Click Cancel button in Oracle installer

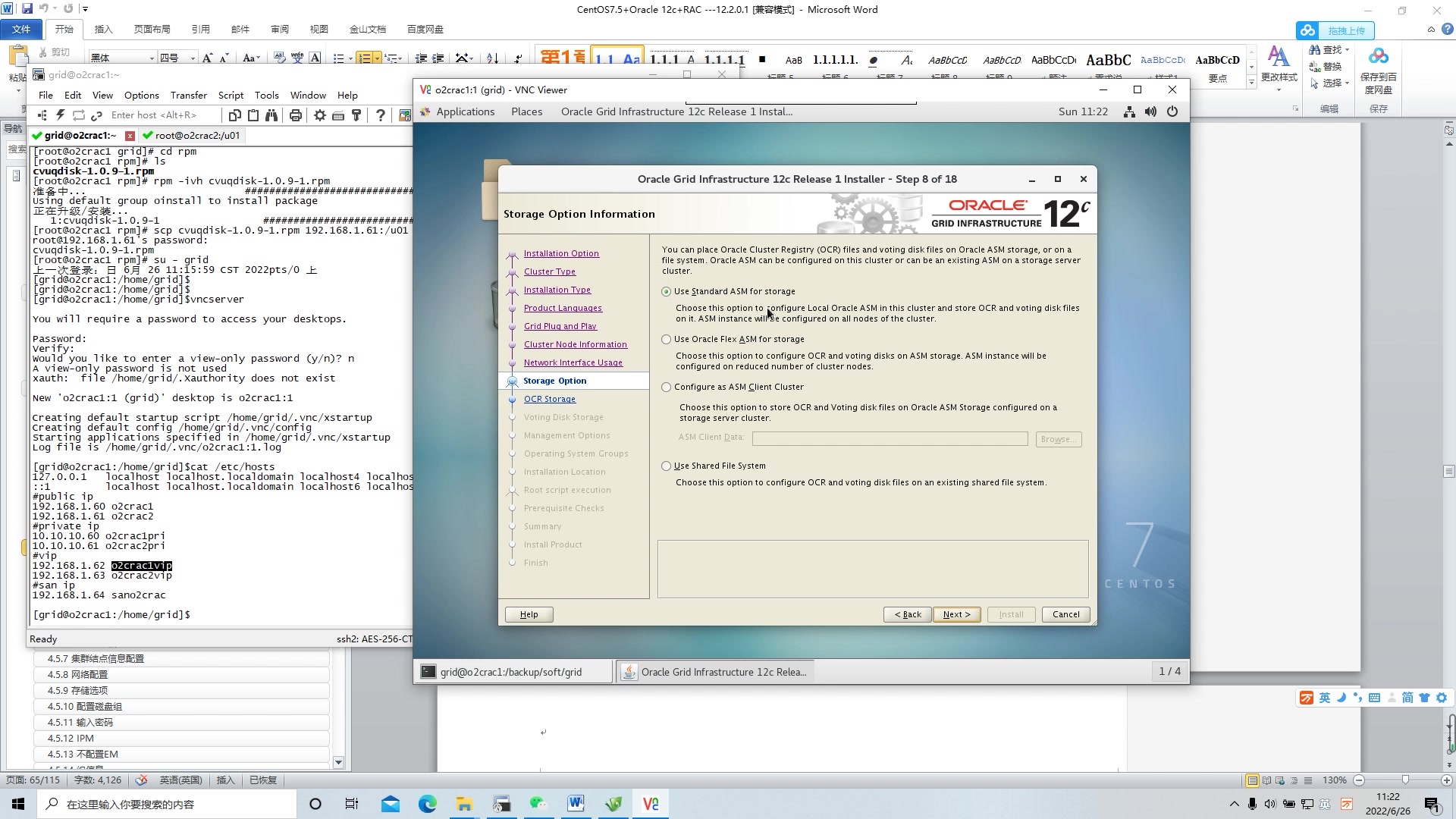point(1065,615)
